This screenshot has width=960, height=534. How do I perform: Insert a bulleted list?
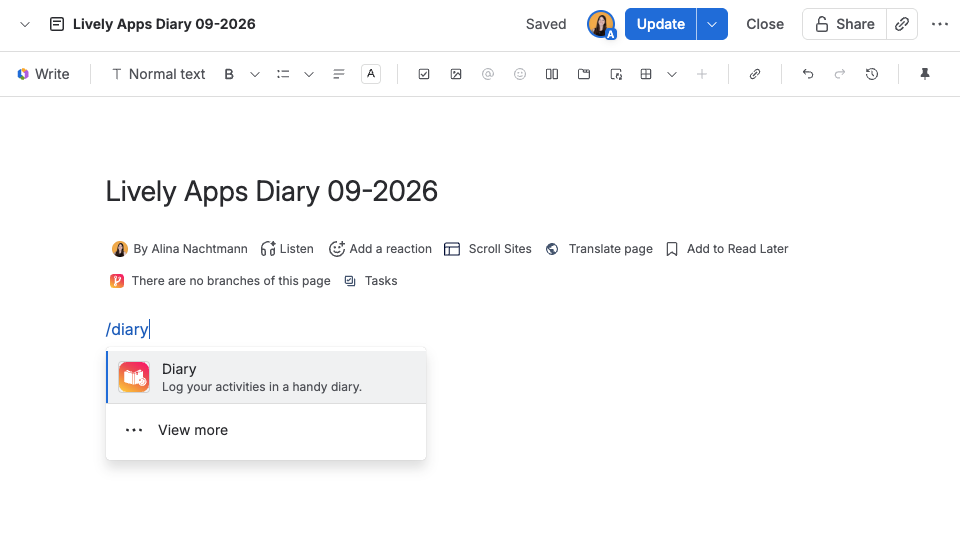click(x=283, y=74)
